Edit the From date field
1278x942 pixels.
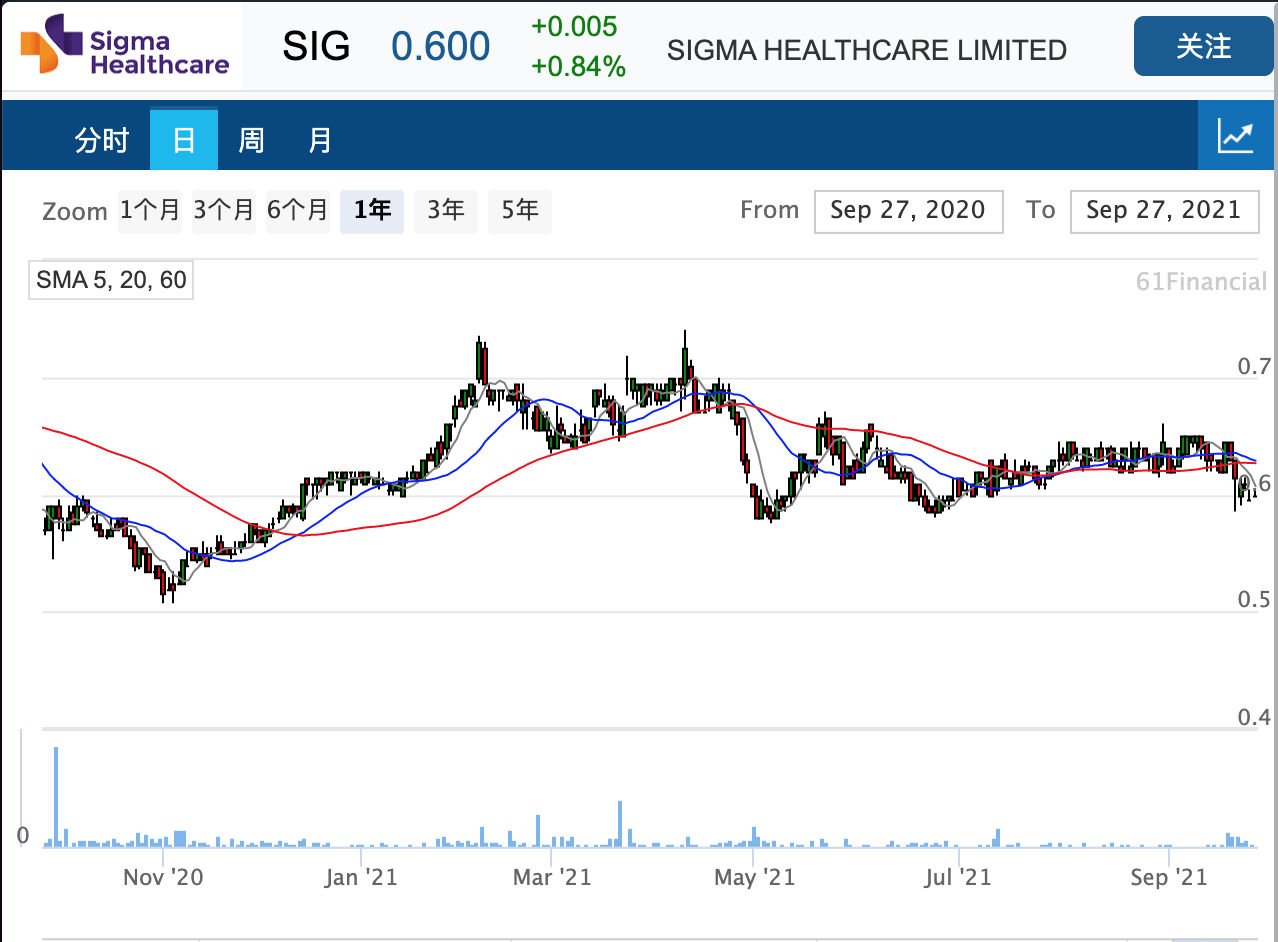(909, 211)
